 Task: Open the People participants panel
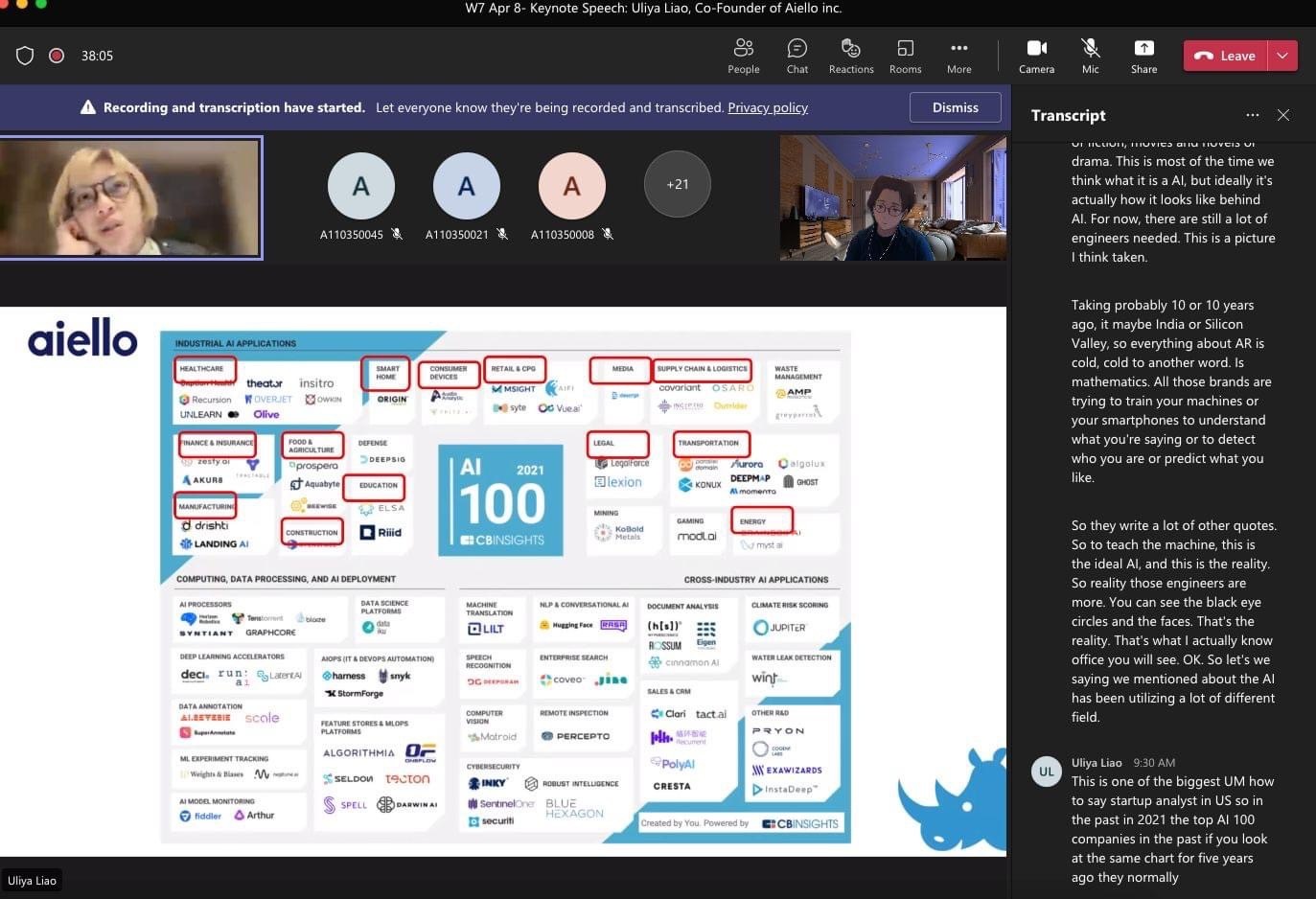pos(743,56)
